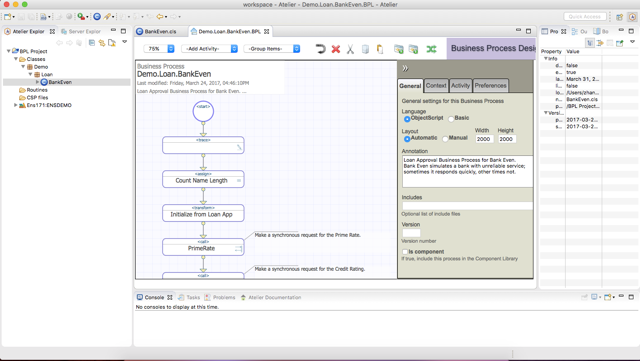640x361 pixels.
Task: Select the Count Name Length assign activity
Action: [203, 179]
